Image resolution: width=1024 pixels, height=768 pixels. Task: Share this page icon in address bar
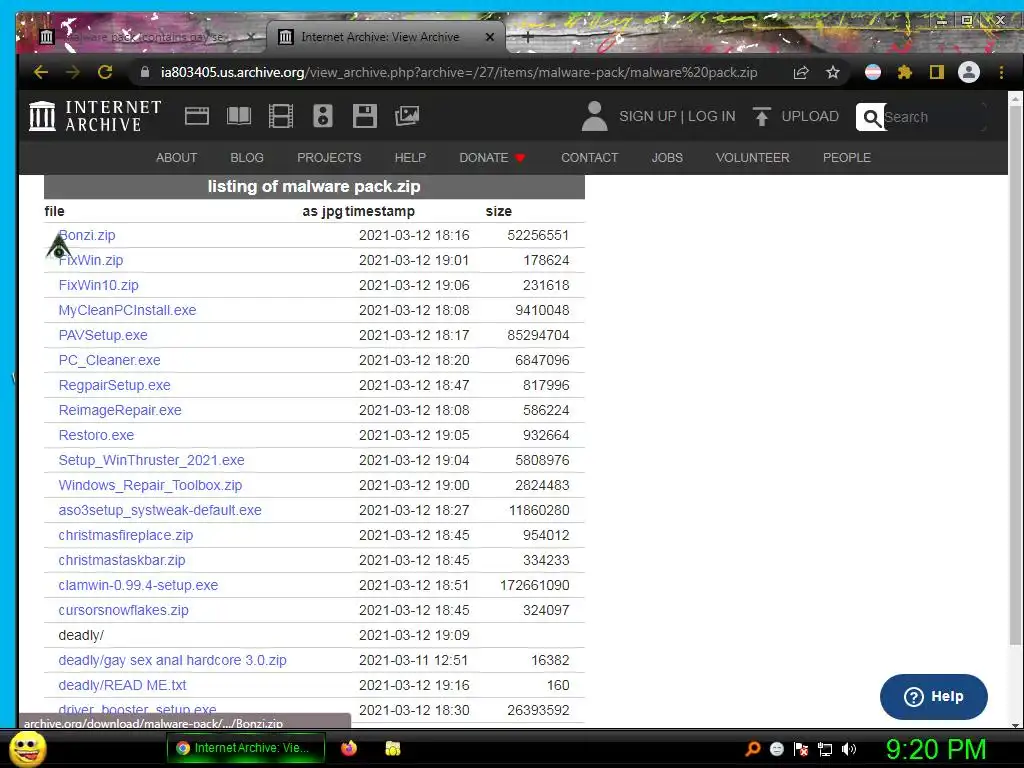point(801,72)
